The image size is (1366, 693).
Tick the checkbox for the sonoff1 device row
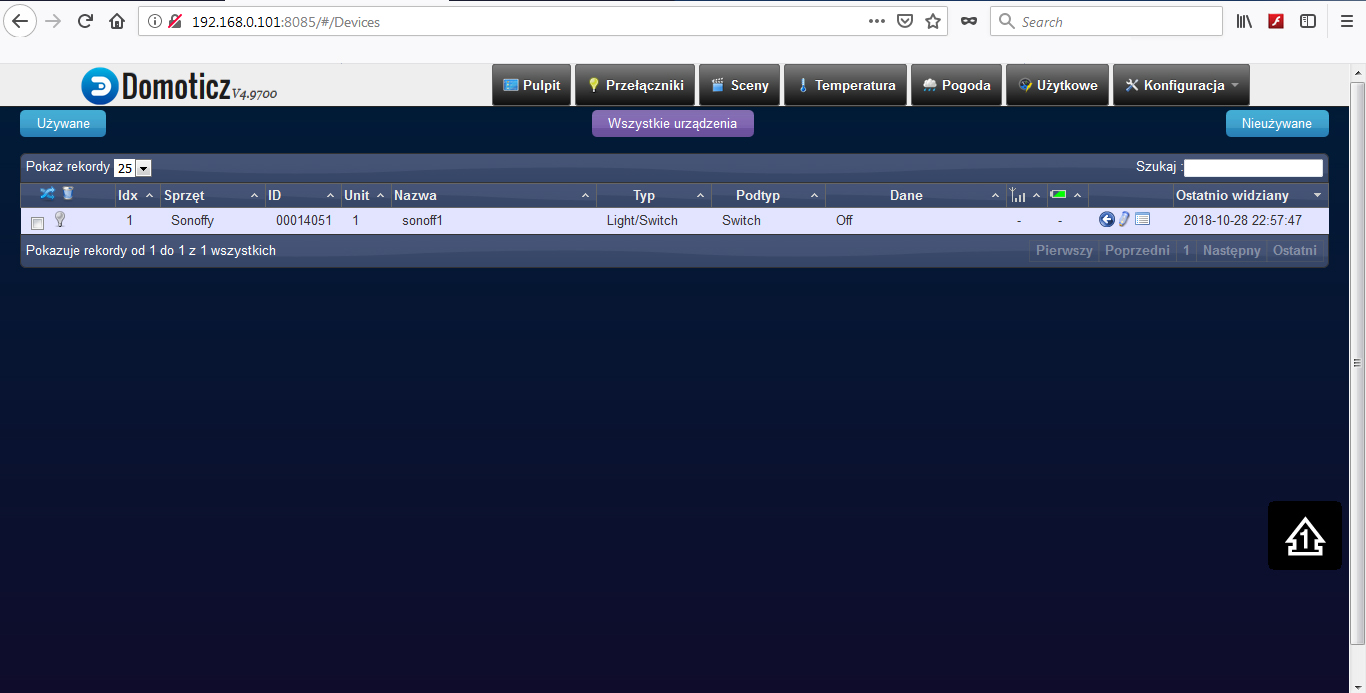pos(38,222)
